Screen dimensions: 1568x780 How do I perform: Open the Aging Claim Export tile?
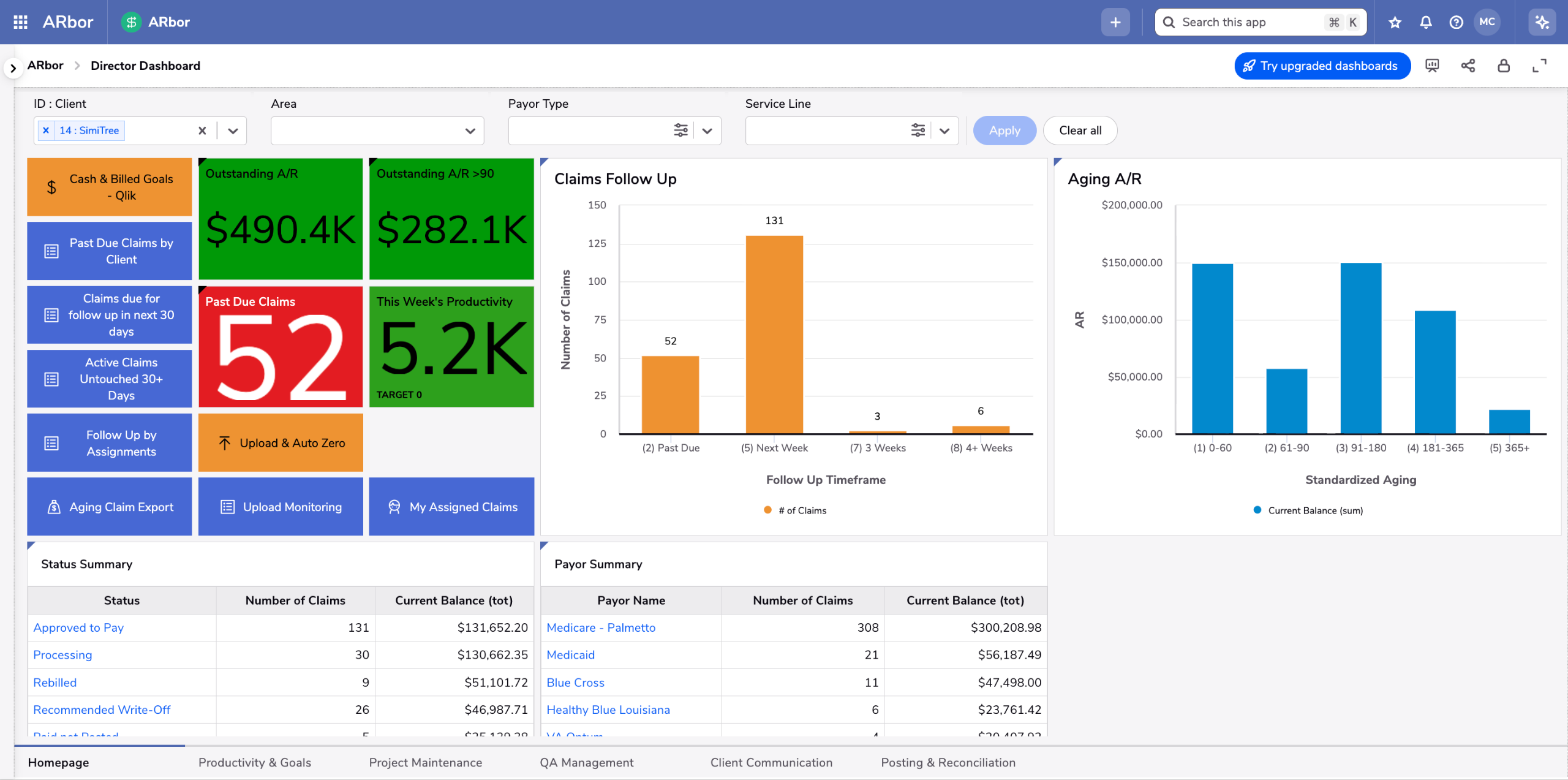[x=110, y=507]
